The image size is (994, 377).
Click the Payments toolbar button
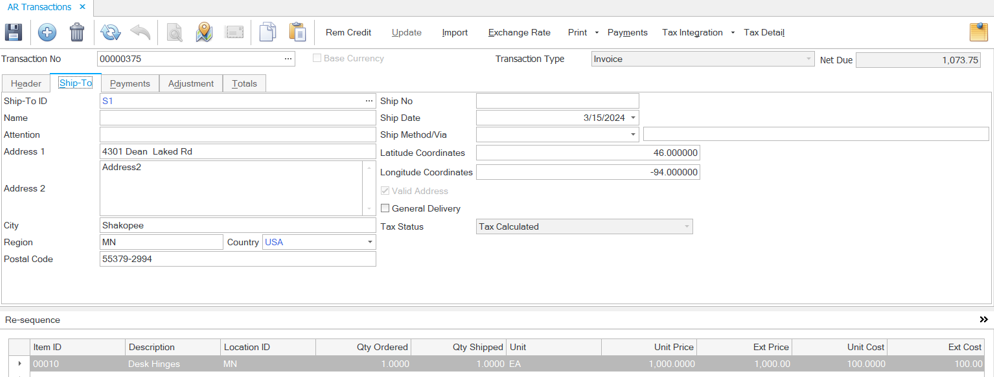coord(628,32)
